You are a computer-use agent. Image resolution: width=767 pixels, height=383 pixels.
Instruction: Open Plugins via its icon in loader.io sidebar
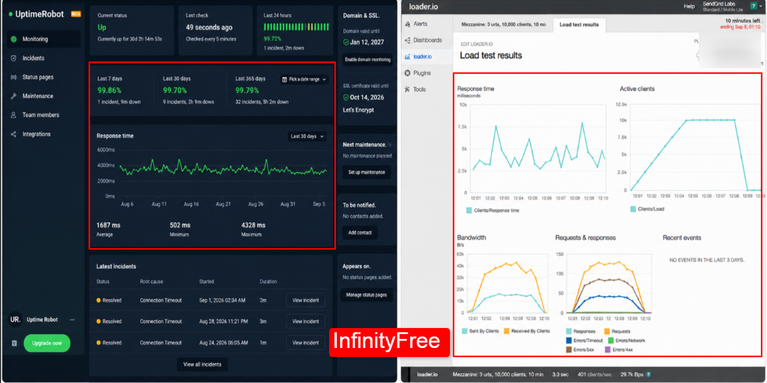point(407,73)
